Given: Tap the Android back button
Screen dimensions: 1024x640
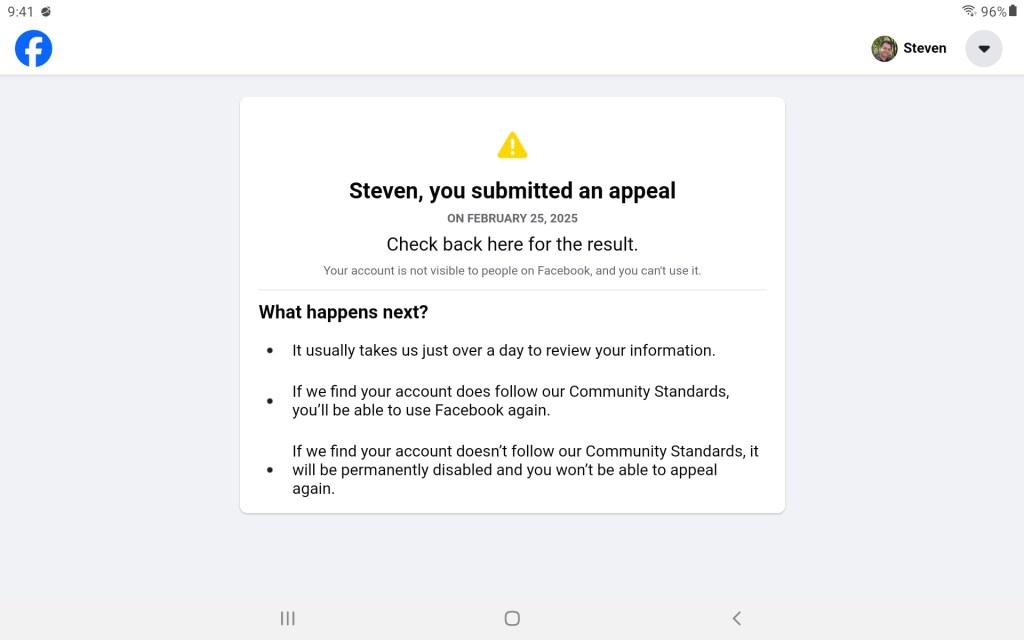Looking at the screenshot, I should click(736, 618).
